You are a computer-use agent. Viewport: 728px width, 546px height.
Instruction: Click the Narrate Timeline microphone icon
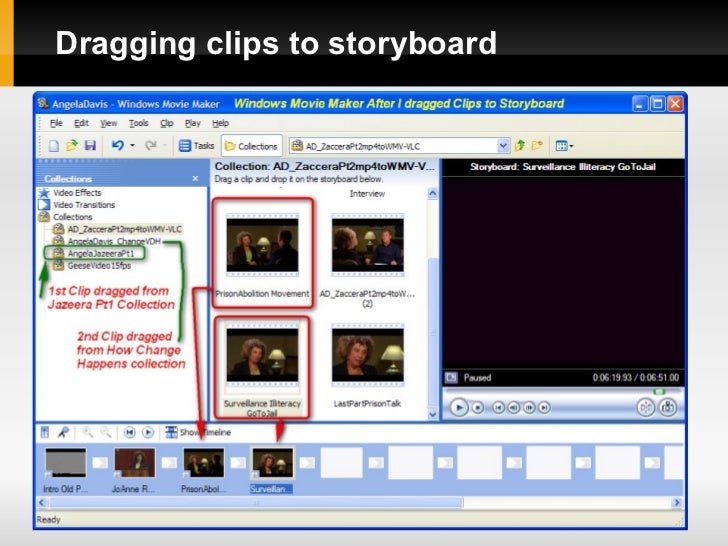(63, 432)
